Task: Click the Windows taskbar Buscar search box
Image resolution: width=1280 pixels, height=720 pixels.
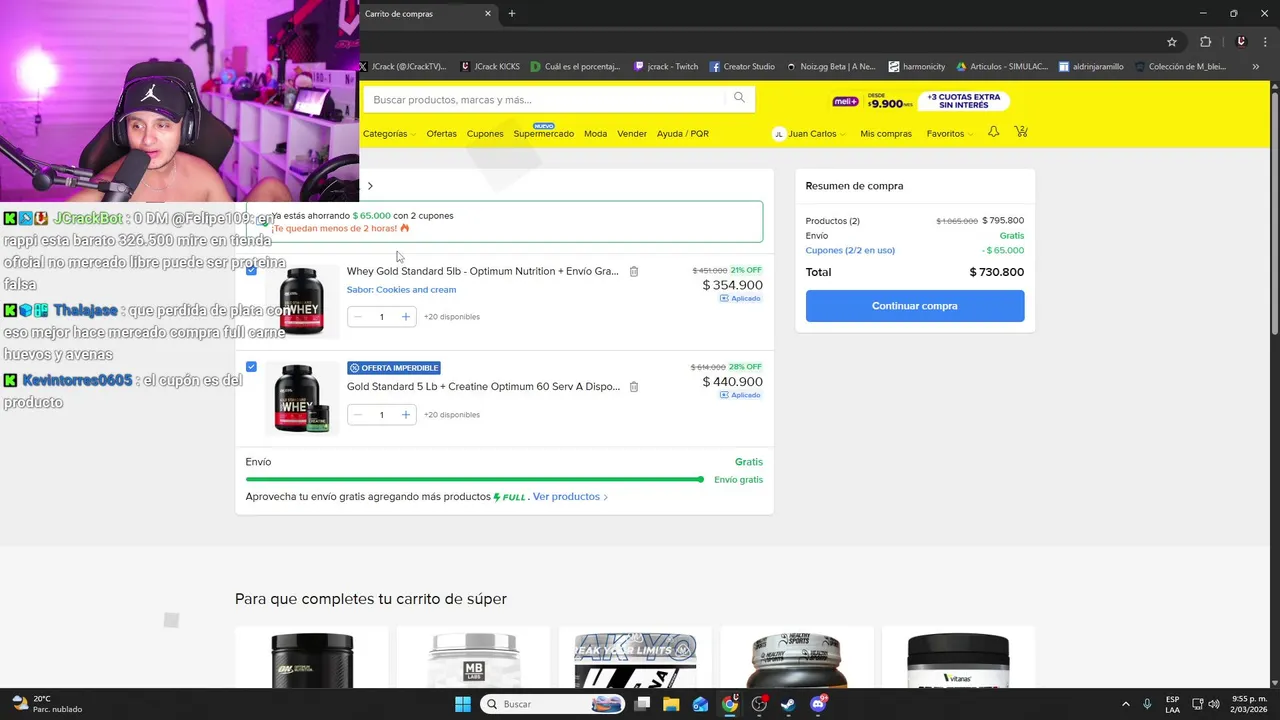Action: pyautogui.click(x=551, y=704)
